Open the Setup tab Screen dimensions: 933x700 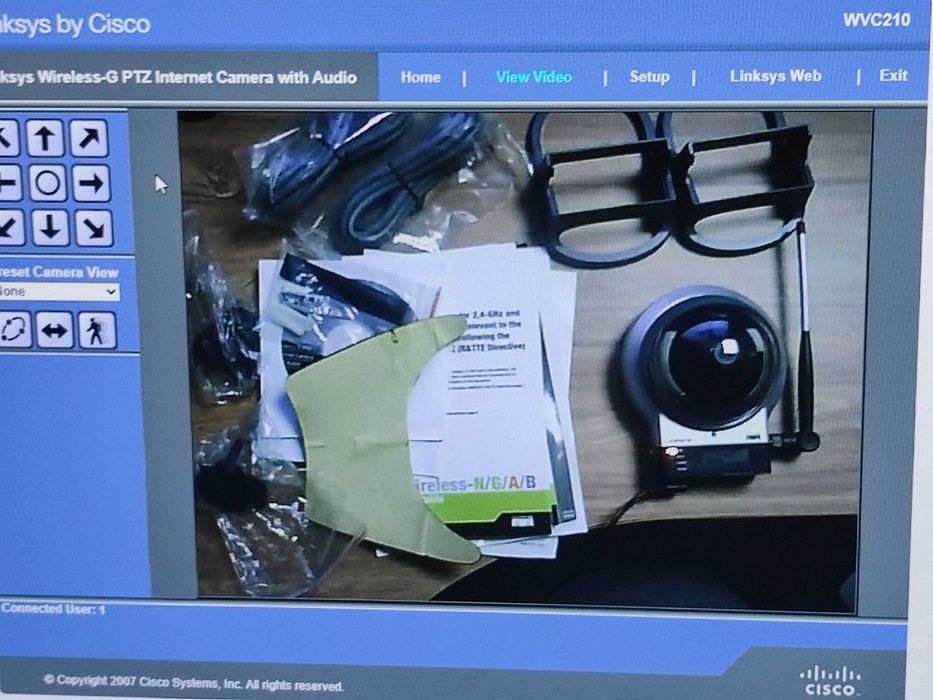tap(649, 77)
